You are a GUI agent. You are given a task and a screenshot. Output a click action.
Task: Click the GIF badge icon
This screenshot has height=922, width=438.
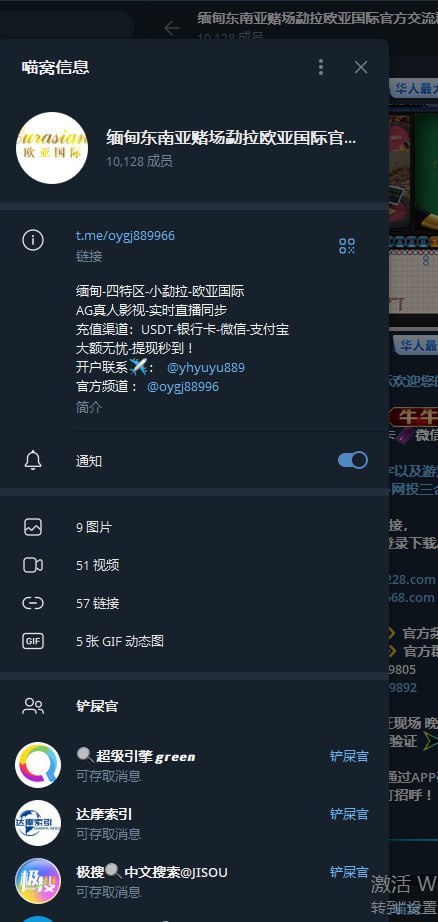point(33,641)
